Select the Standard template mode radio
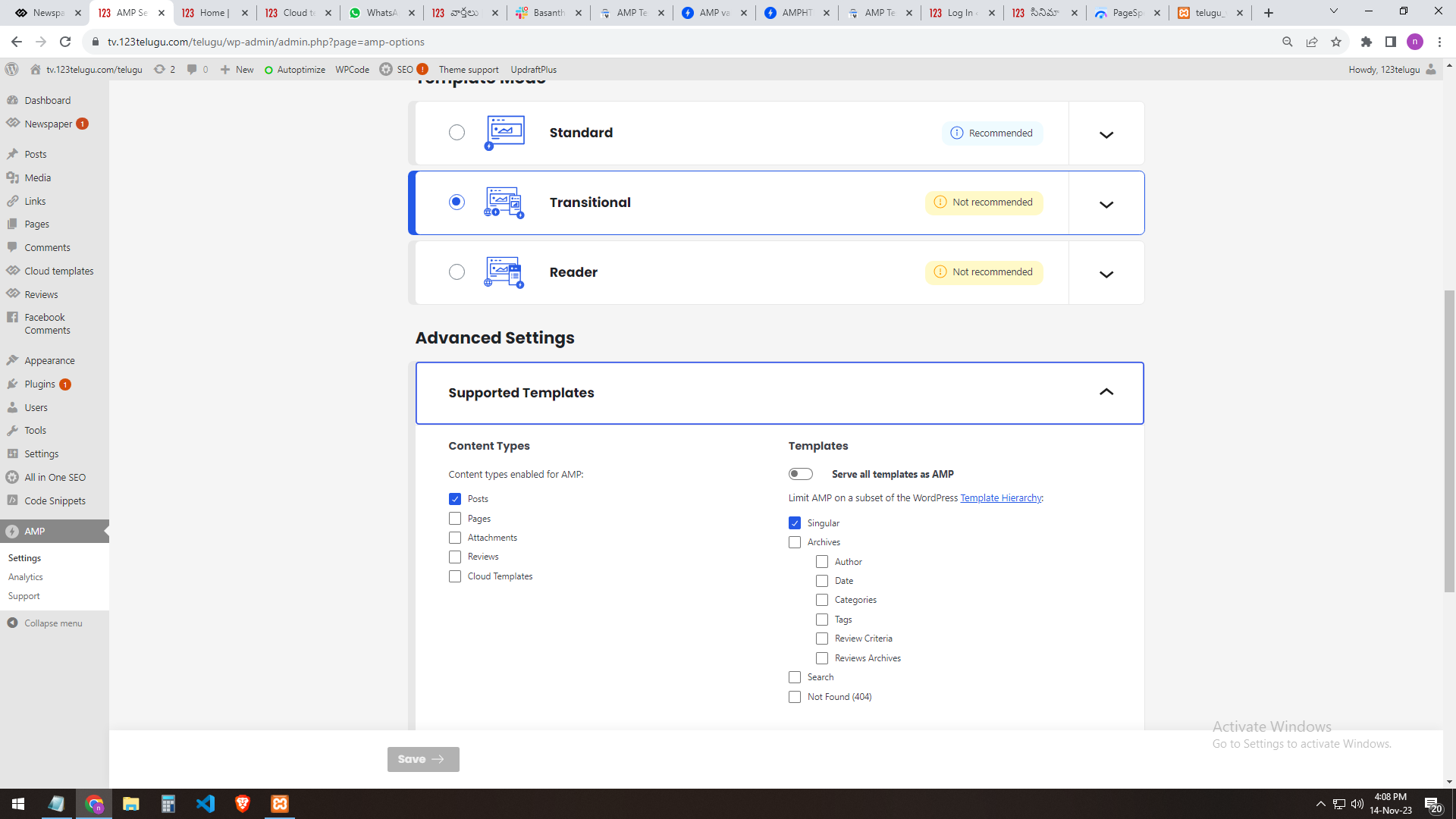 coord(457,133)
